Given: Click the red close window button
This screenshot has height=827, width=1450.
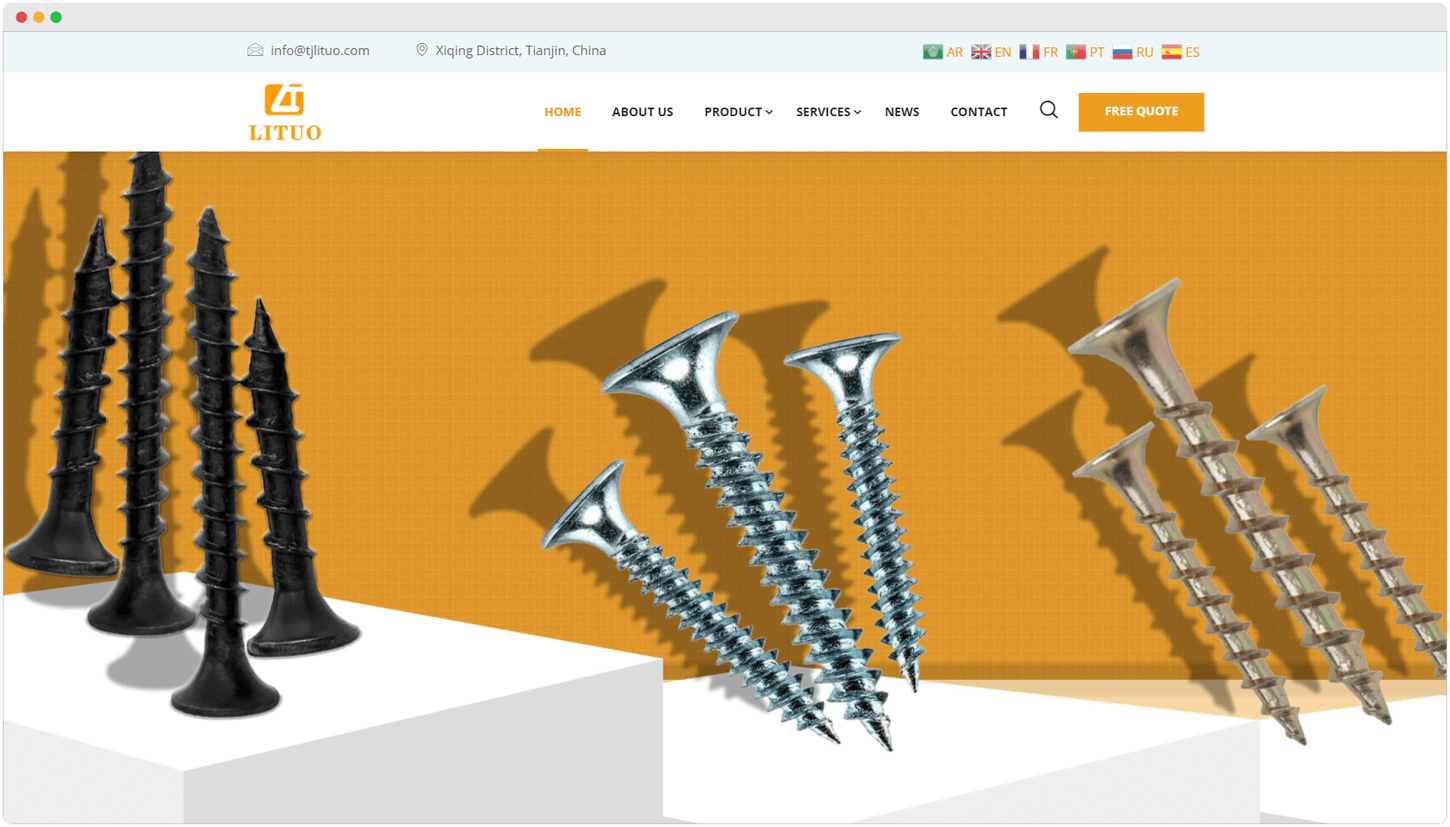Looking at the screenshot, I should pos(21,17).
